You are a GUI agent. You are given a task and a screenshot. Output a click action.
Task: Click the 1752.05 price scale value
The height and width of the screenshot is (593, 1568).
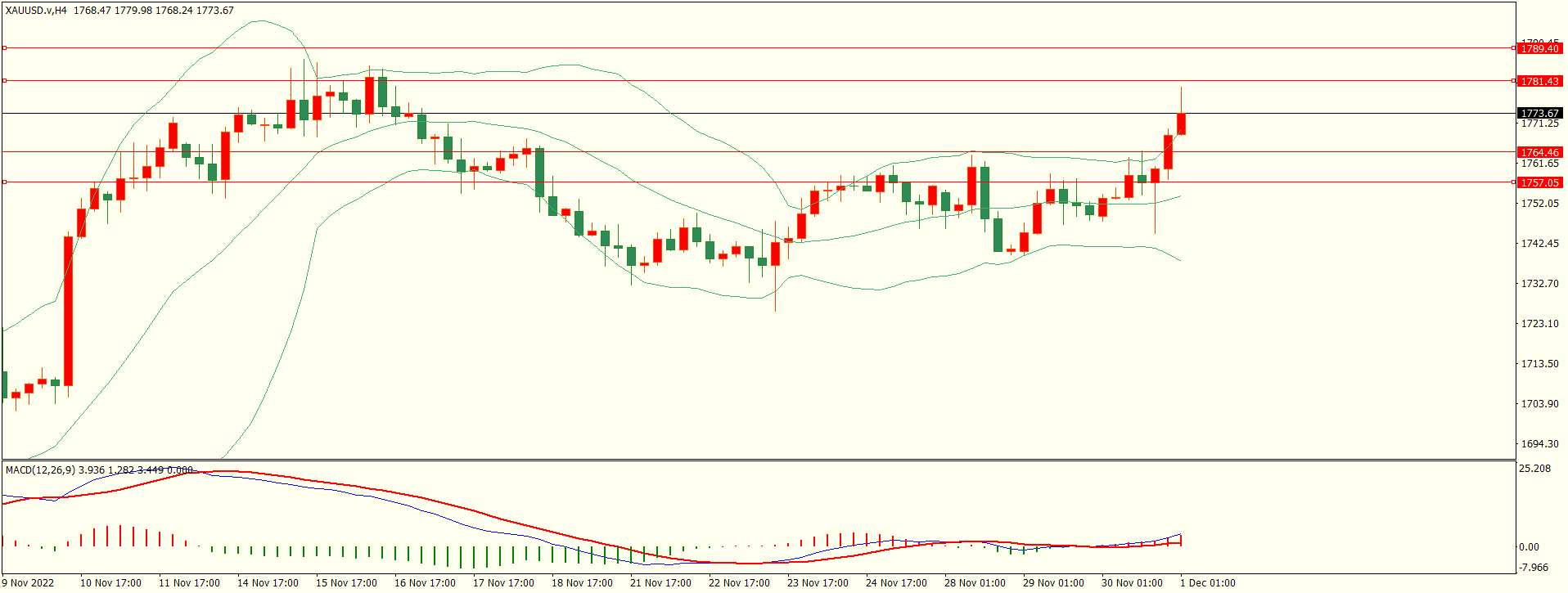[1539, 204]
